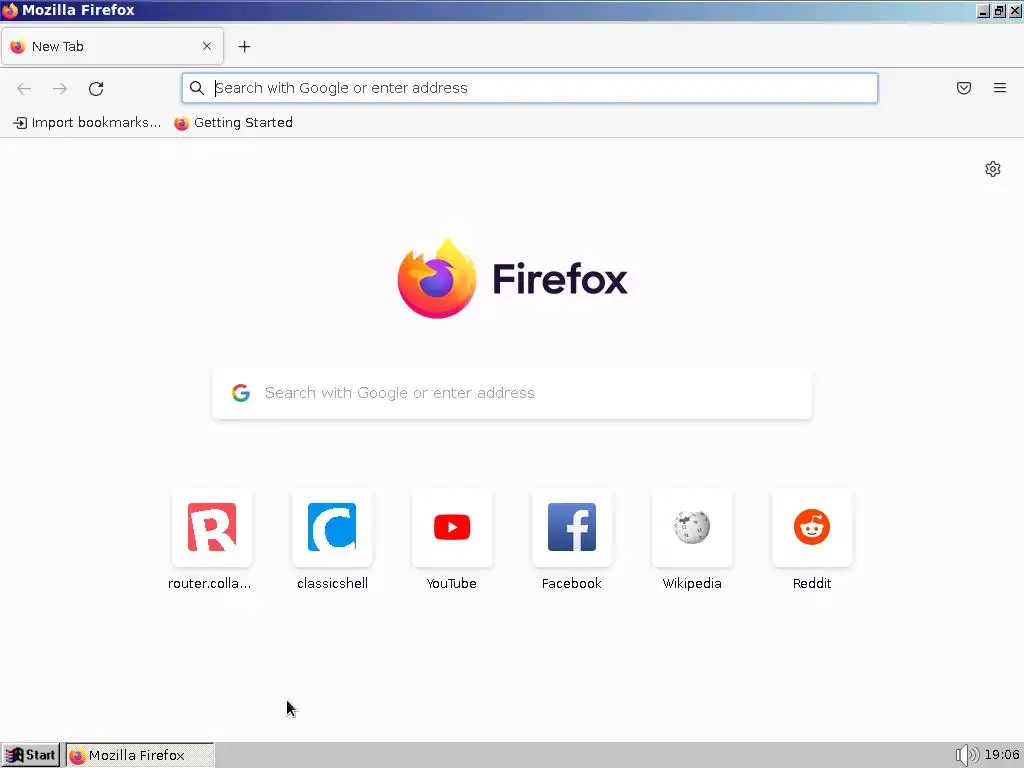Screen dimensions: 1024x768
Task: Click the Firefox icon in the title bar
Action: point(10,10)
